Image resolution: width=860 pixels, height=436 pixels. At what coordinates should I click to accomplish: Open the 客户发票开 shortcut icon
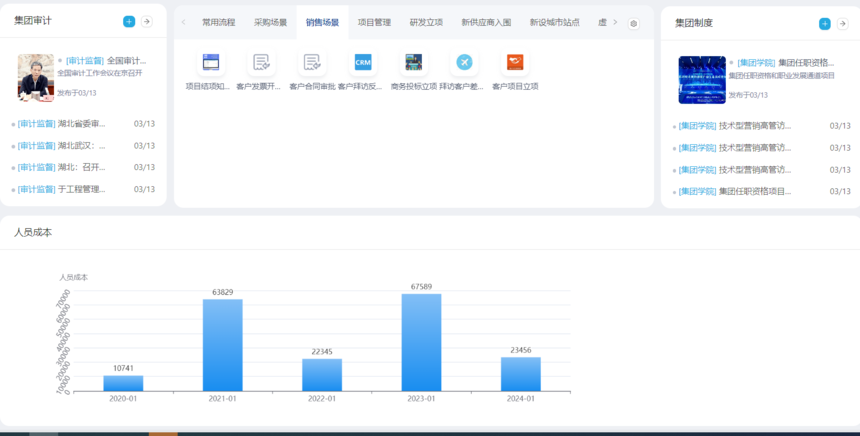[x=261, y=62]
